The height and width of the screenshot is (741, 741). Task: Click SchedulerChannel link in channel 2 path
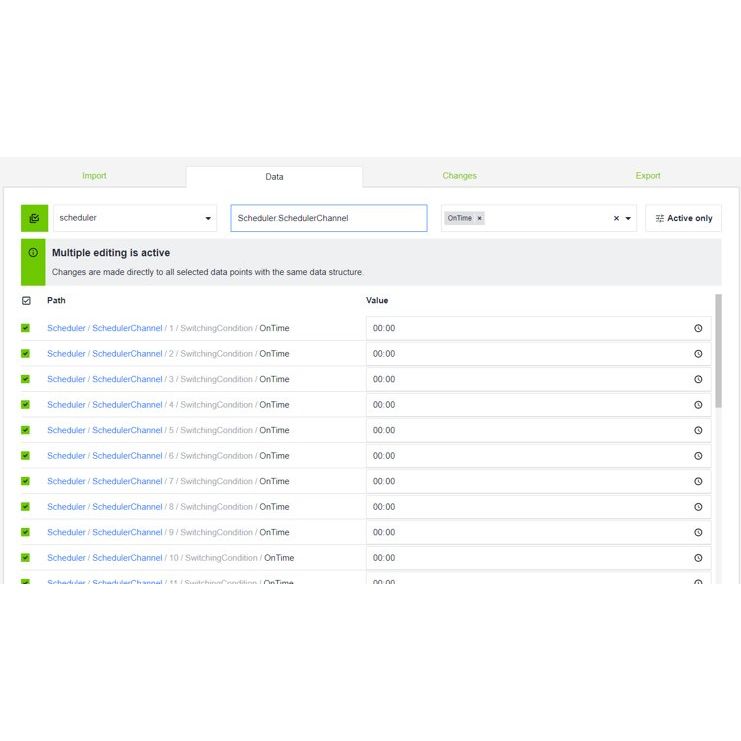[127, 353]
